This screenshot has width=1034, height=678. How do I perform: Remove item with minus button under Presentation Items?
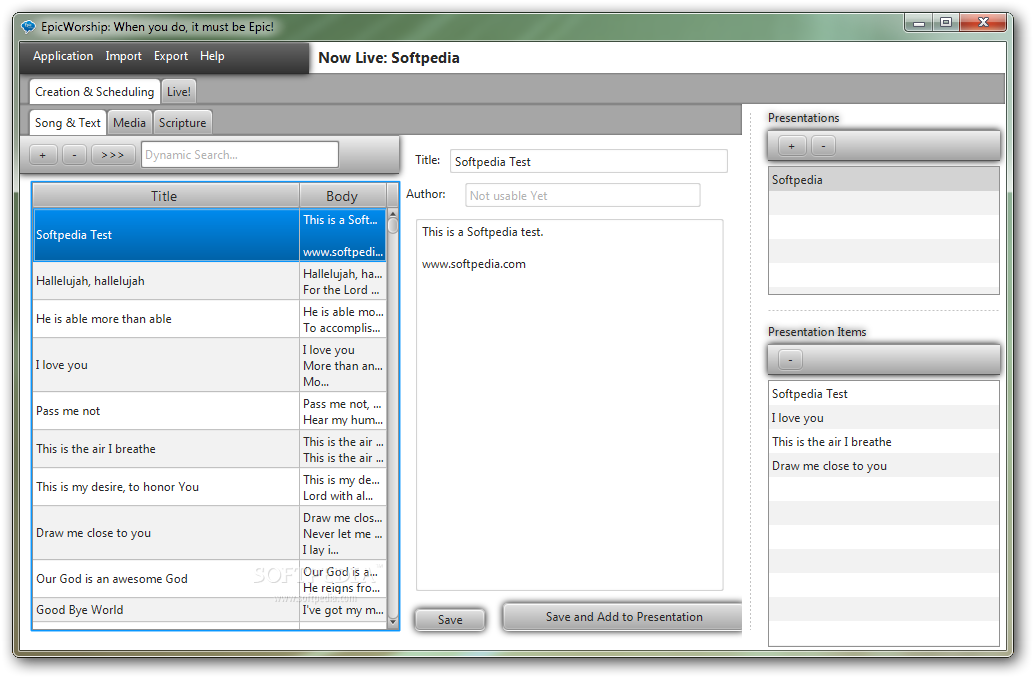791,359
